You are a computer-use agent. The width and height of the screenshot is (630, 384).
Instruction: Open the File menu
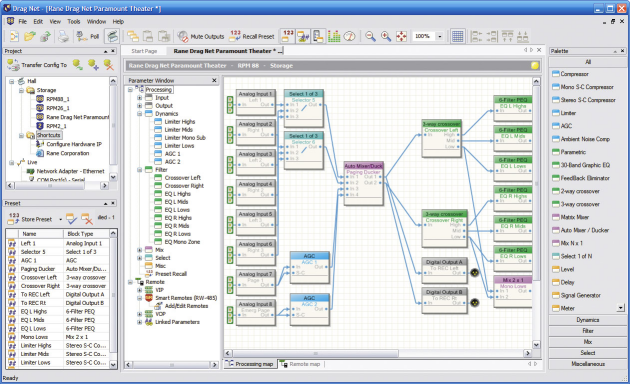click(x=22, y=22)
